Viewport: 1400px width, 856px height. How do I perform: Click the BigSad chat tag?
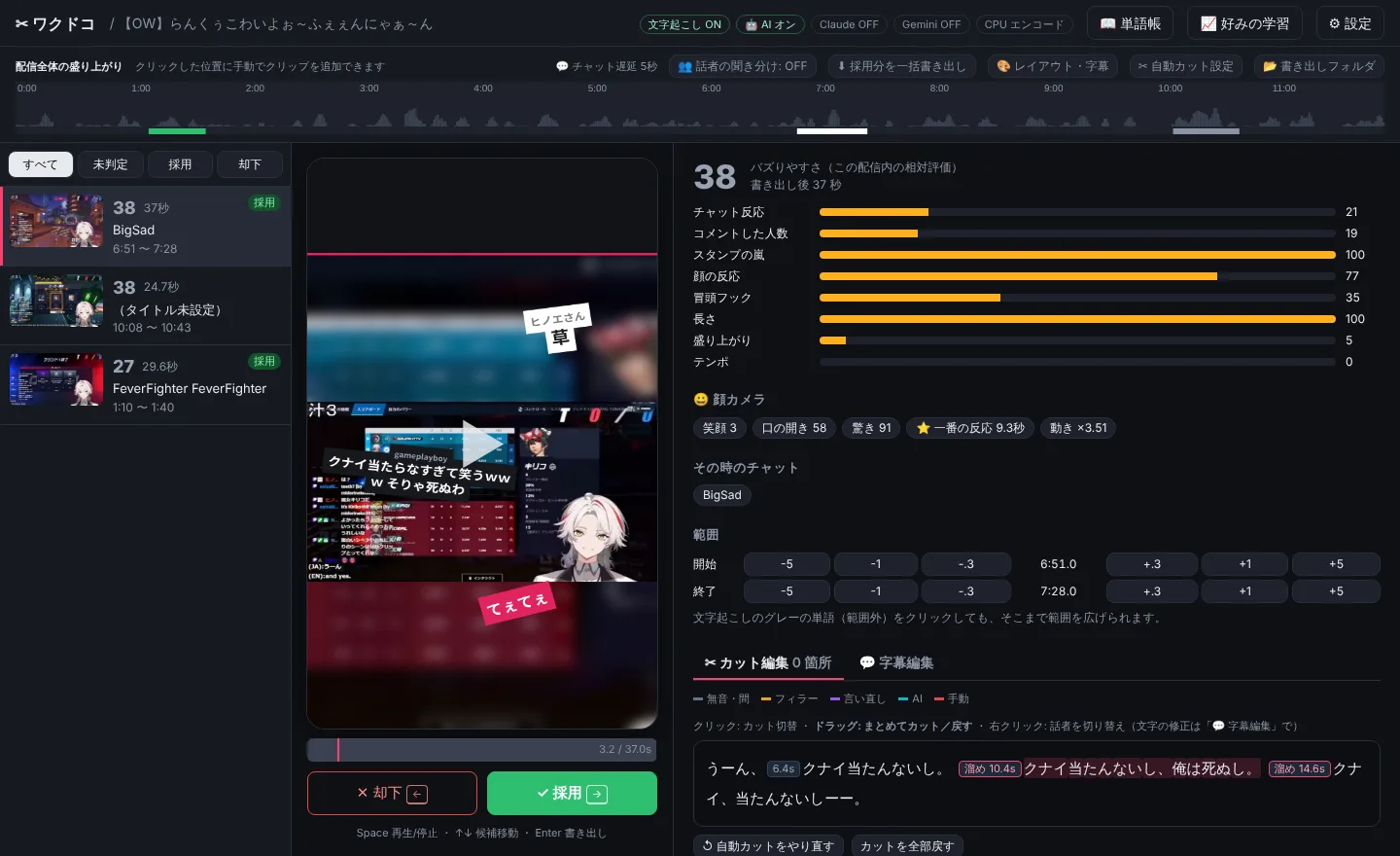(x=722, y=495)
